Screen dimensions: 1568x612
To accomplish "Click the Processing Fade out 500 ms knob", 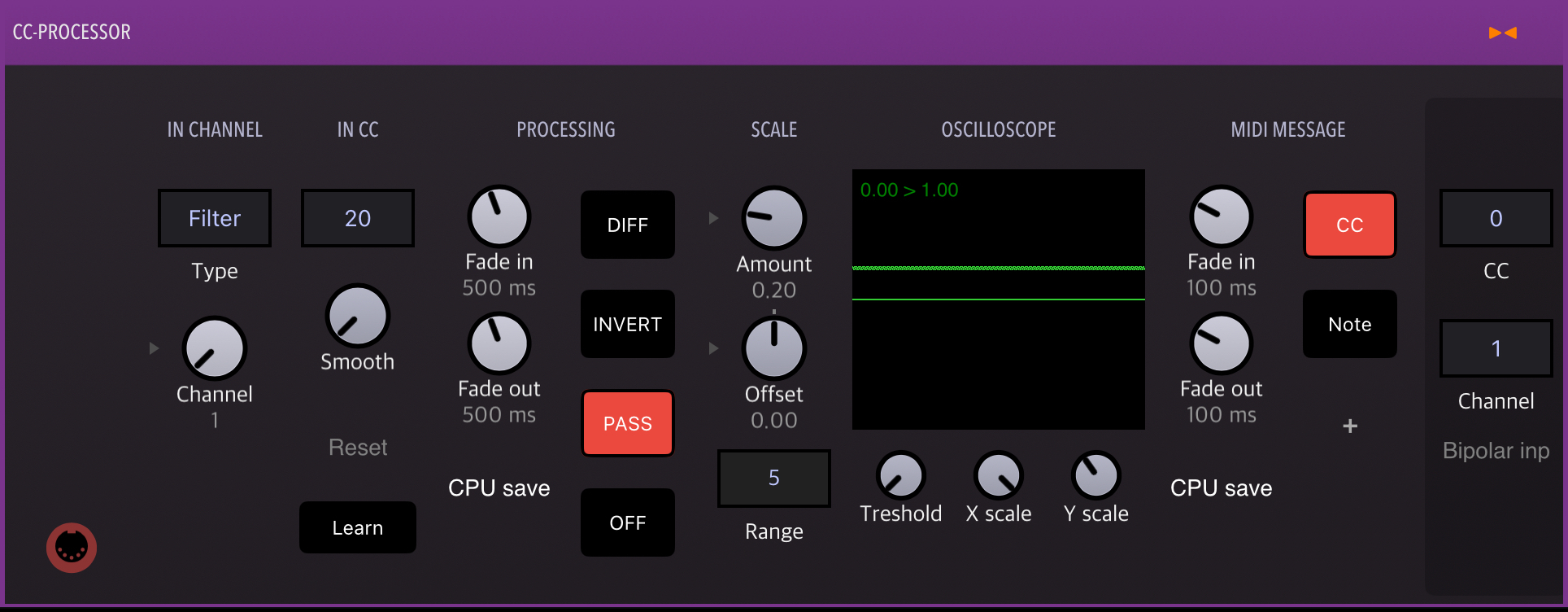I will pos(499,343).
